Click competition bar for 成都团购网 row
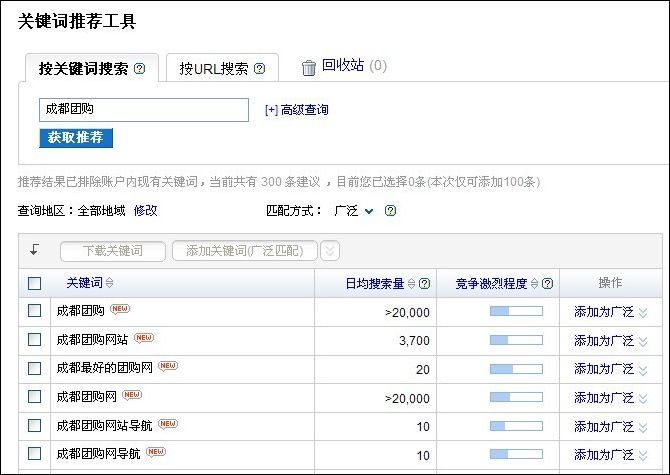Image resolution: width=670 pixels, height=475 pixels. (x=515, y=397)
